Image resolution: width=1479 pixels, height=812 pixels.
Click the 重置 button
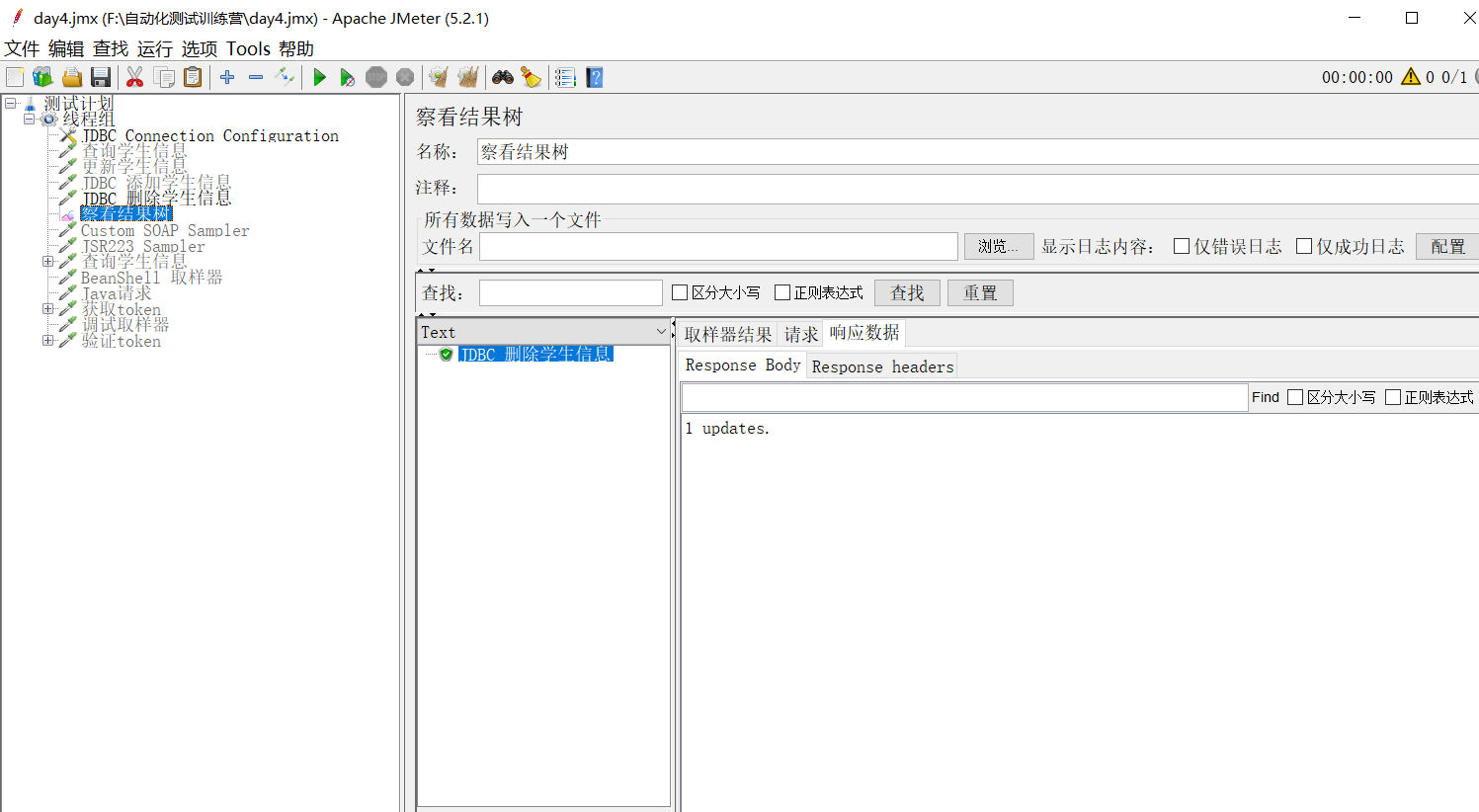pyautogui.click(x=981, y=292)
